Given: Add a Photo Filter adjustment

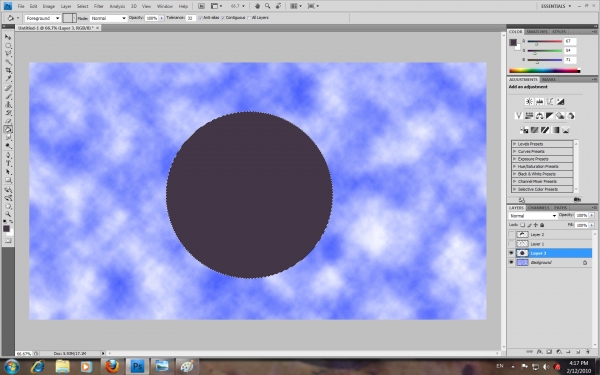Looking at the screenshot, I should (x=560, y=115).
